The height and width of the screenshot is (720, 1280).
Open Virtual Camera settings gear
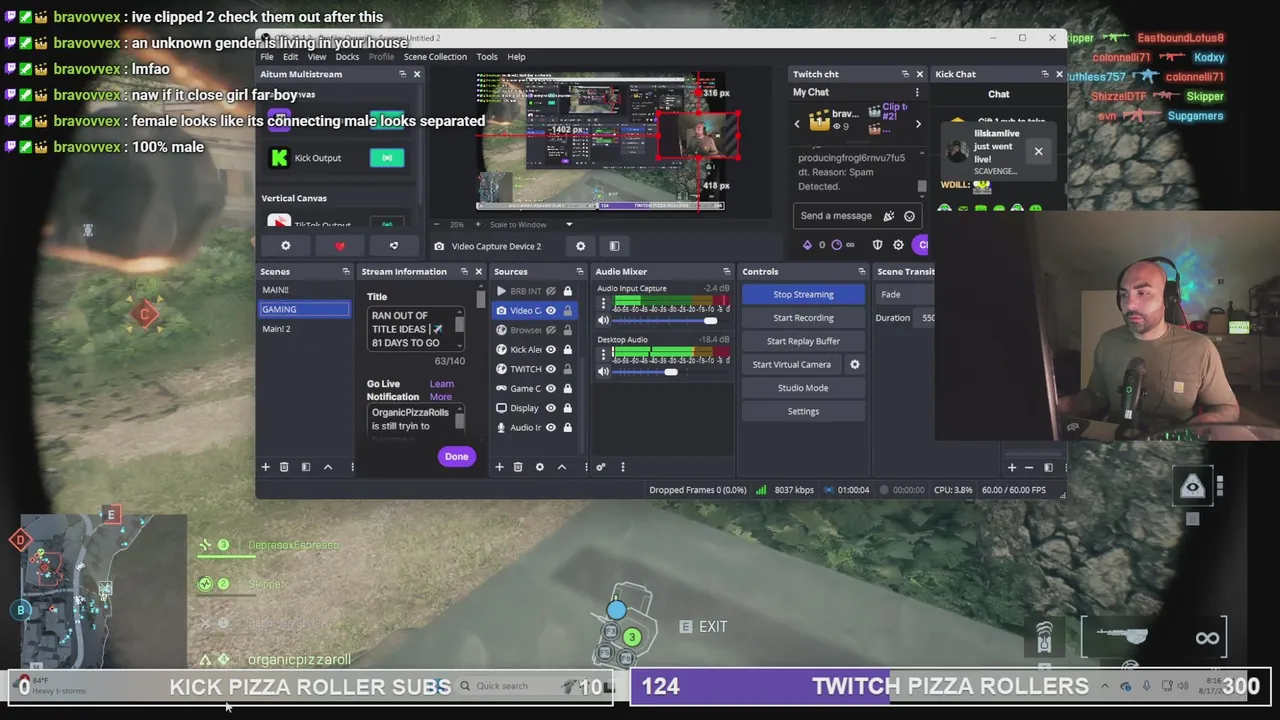tap(855, 365)
